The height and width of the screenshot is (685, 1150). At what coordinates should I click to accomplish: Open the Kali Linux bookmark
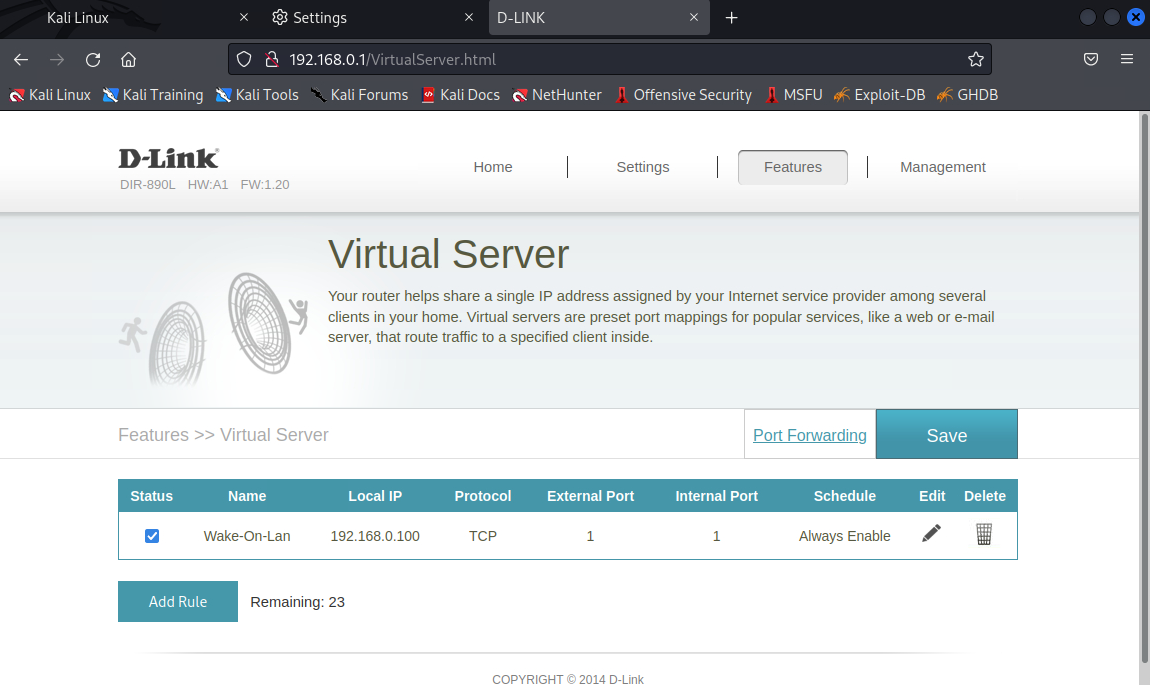50,95
